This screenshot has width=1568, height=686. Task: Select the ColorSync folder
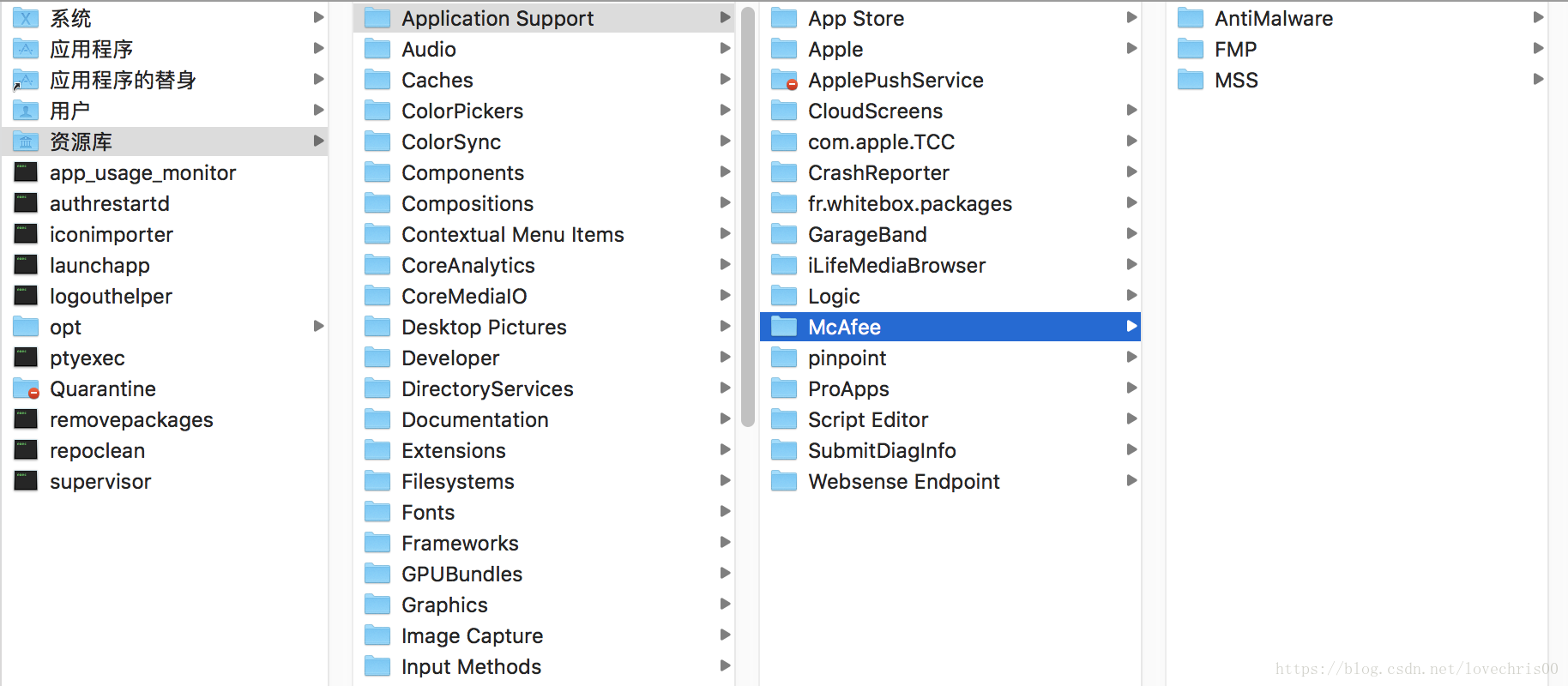click(x=544, y=141)
